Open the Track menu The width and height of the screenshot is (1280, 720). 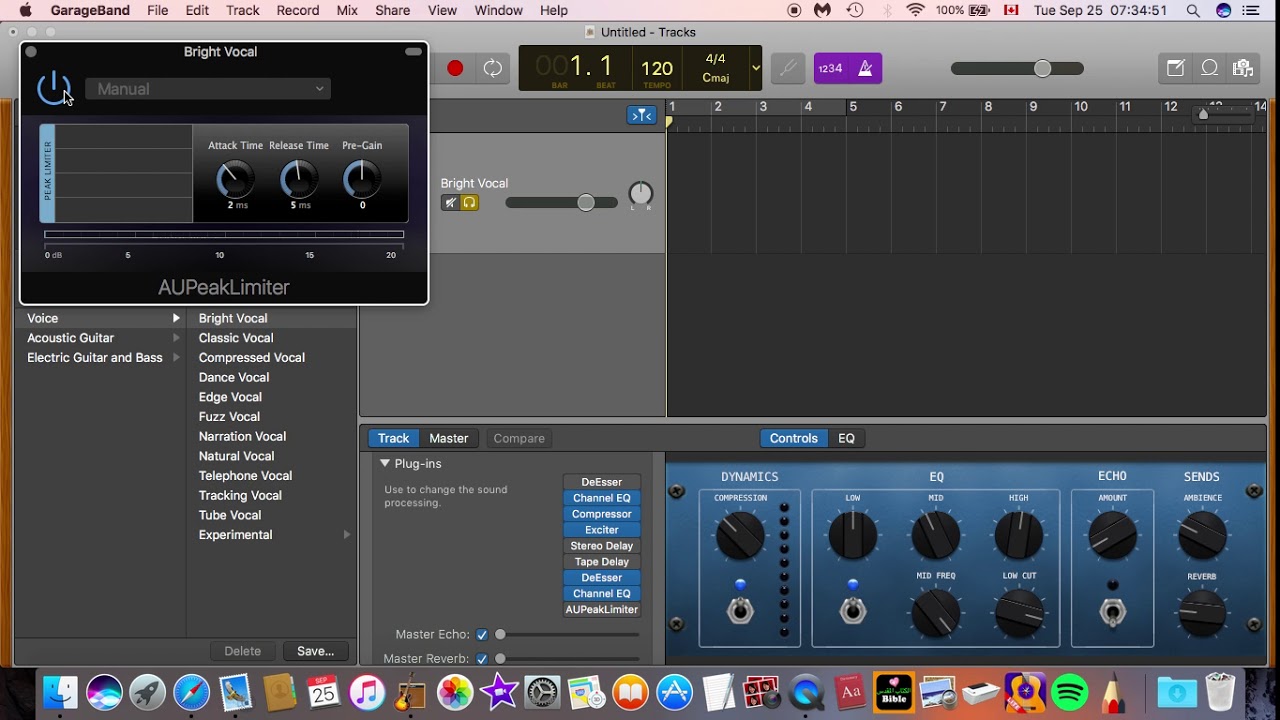(x=243, y=10)
